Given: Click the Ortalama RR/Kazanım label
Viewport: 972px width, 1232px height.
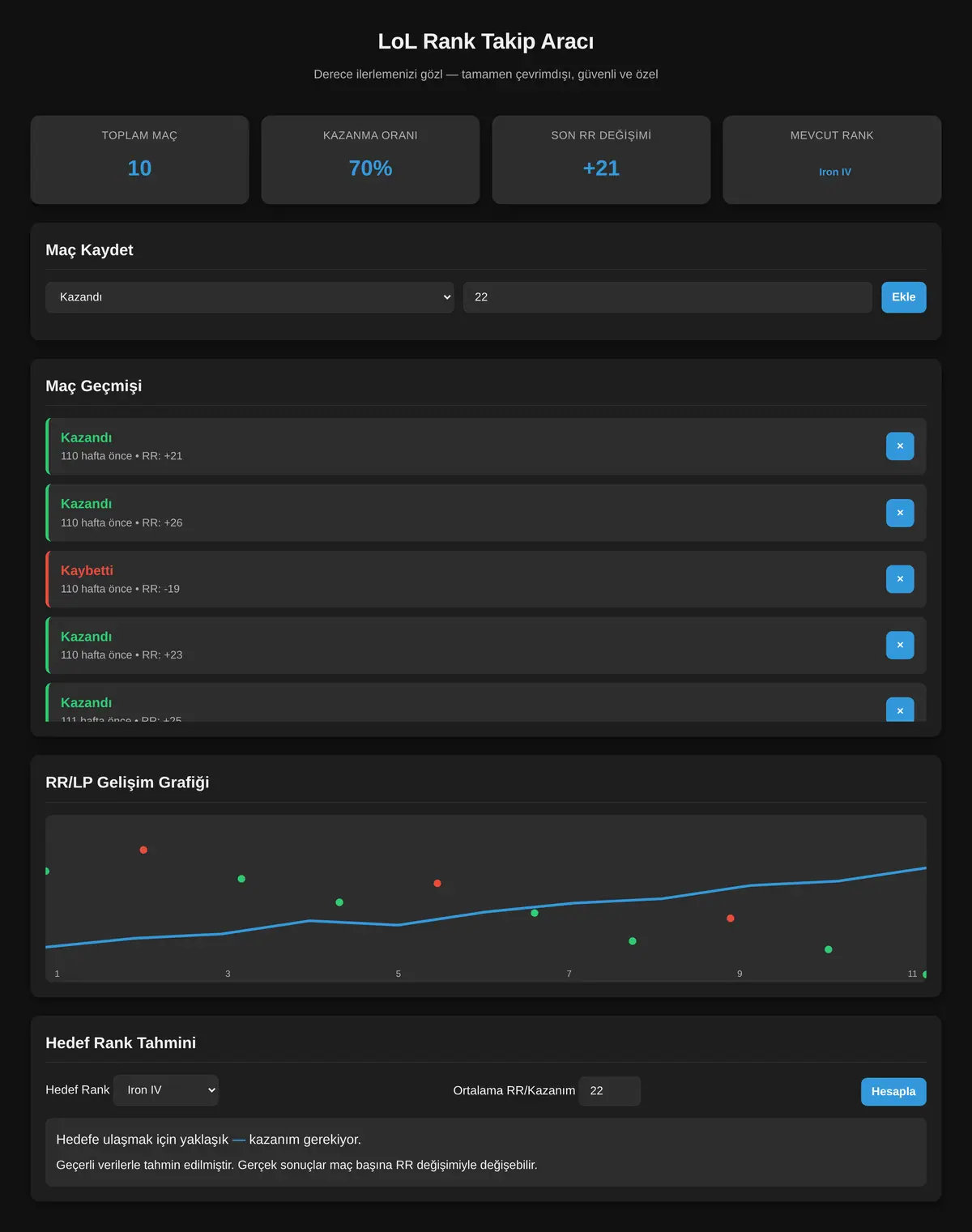Looking at the screenshot, I should coord(514,1091).
